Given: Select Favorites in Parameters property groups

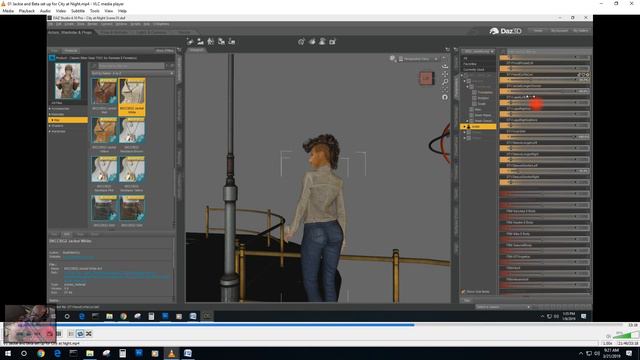Looking at the screenshot, I should click(x=470, y=64).
